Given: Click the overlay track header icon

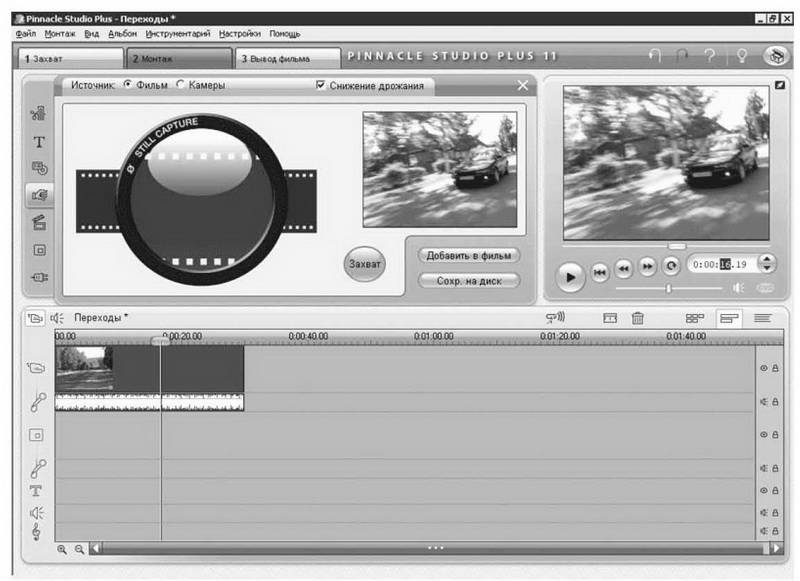Looking at the screenshot, I should [x=36, y=435].
